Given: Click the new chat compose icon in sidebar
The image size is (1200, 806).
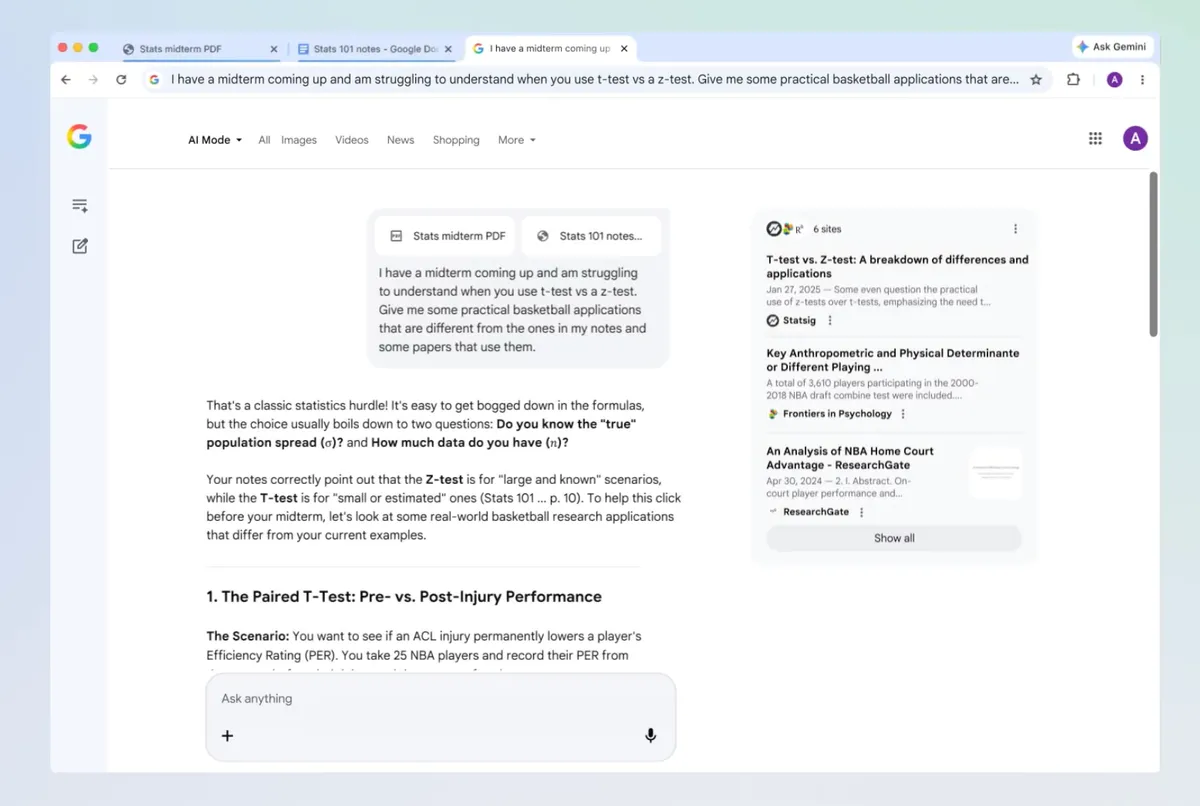Looking at the screenshot, I should pyautogui.click(x=80, y=246).
